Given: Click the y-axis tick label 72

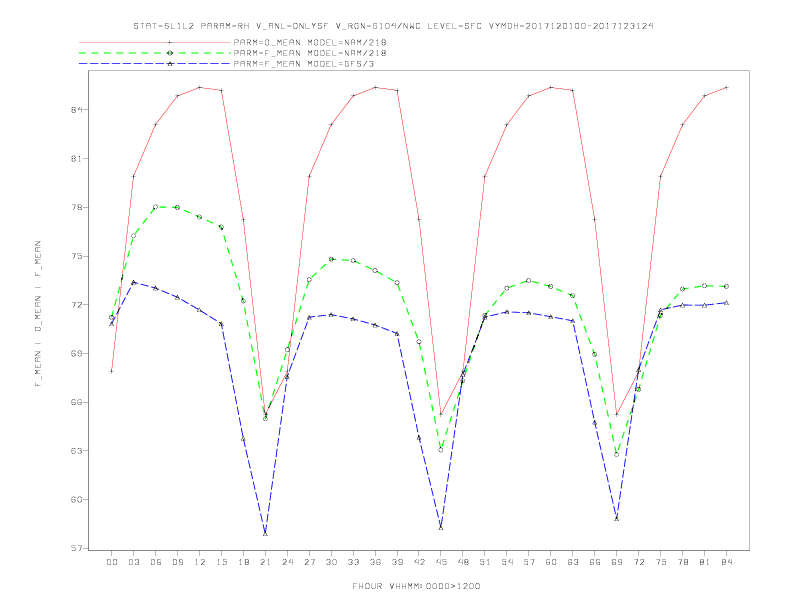Looking at the screenshot, I should pyautogui.click(x=77, y=305).
